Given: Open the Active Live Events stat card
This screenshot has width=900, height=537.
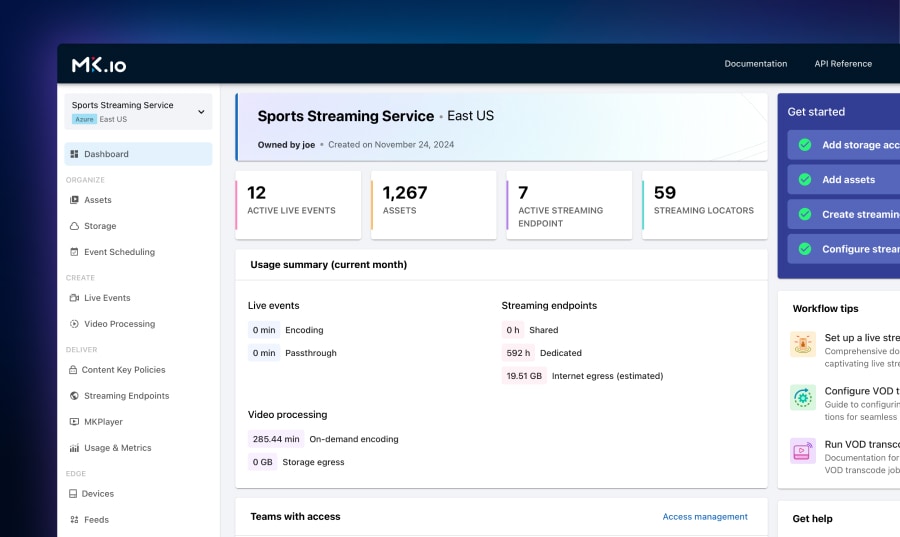Looking at the screenshot, I should coord(298,205).
